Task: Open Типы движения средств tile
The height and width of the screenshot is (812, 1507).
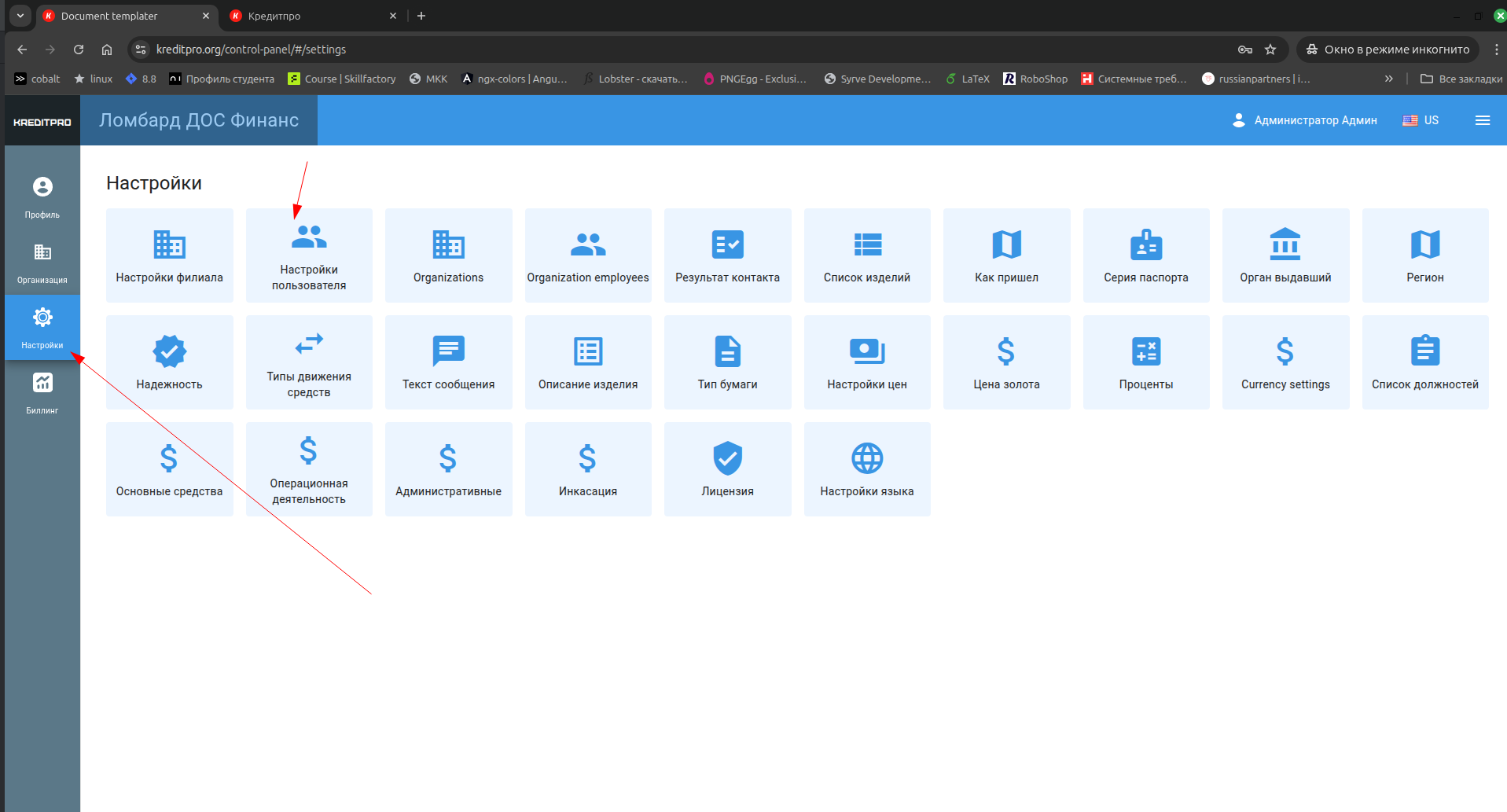Action: [309, 362]
